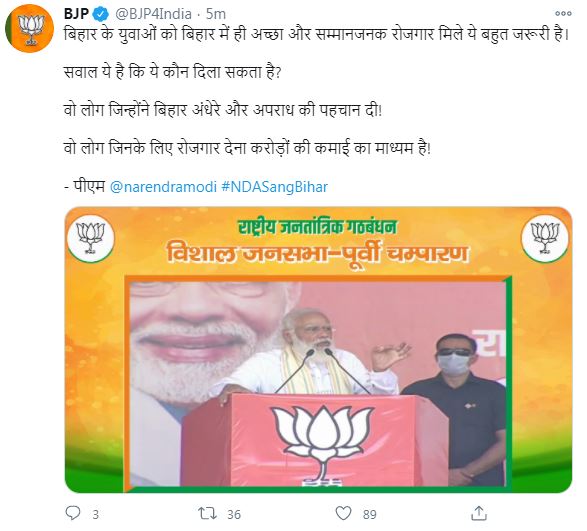Click the reply speech bubble icon
Image resolution: width=587 pixels, height=531 pixels.
point(73,513)
